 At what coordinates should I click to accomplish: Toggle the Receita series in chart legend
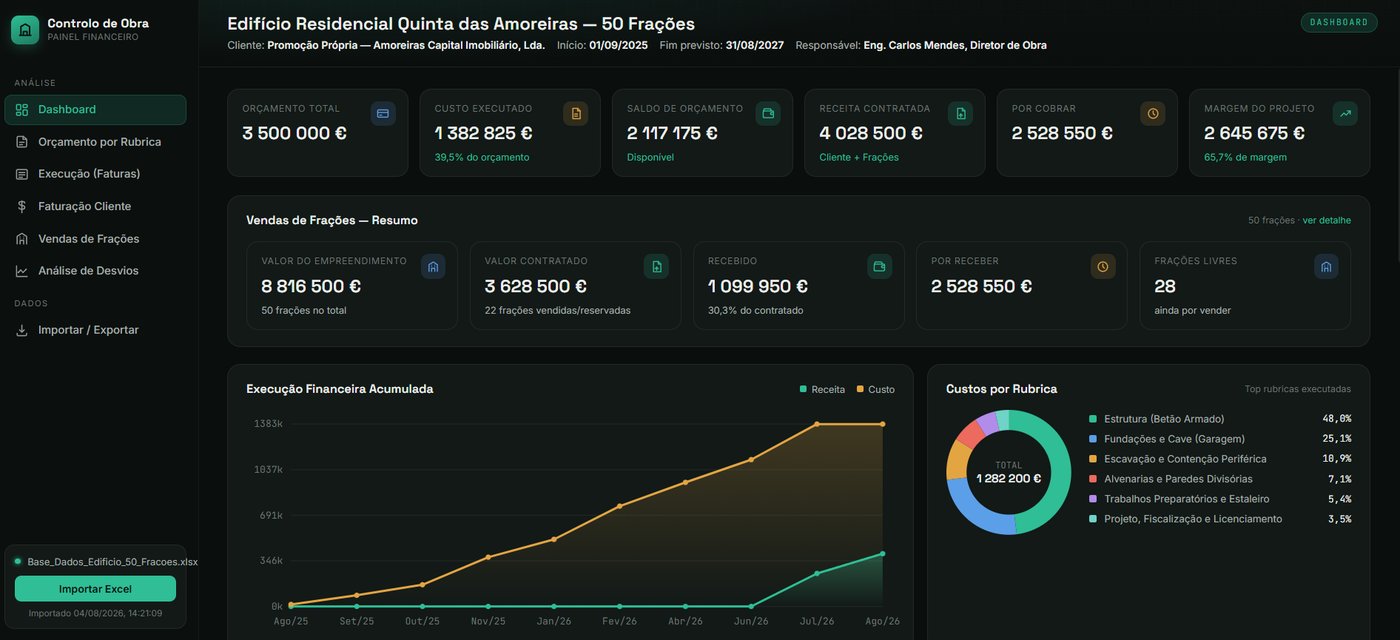tap(822, 389)
